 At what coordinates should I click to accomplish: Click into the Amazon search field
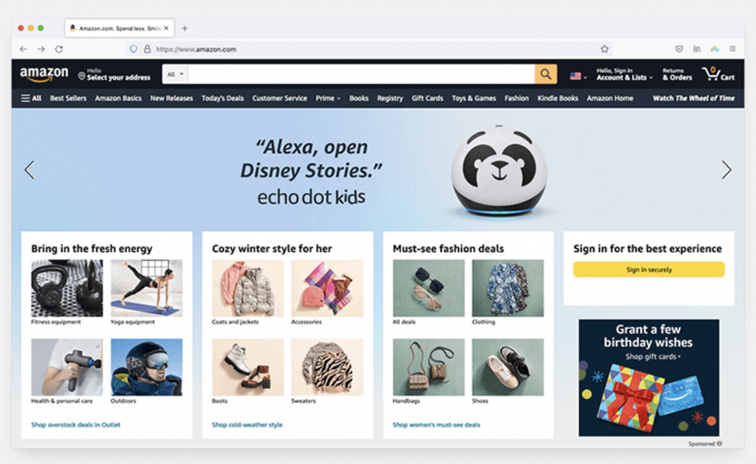pyautogui.click(x=361, y=74)
